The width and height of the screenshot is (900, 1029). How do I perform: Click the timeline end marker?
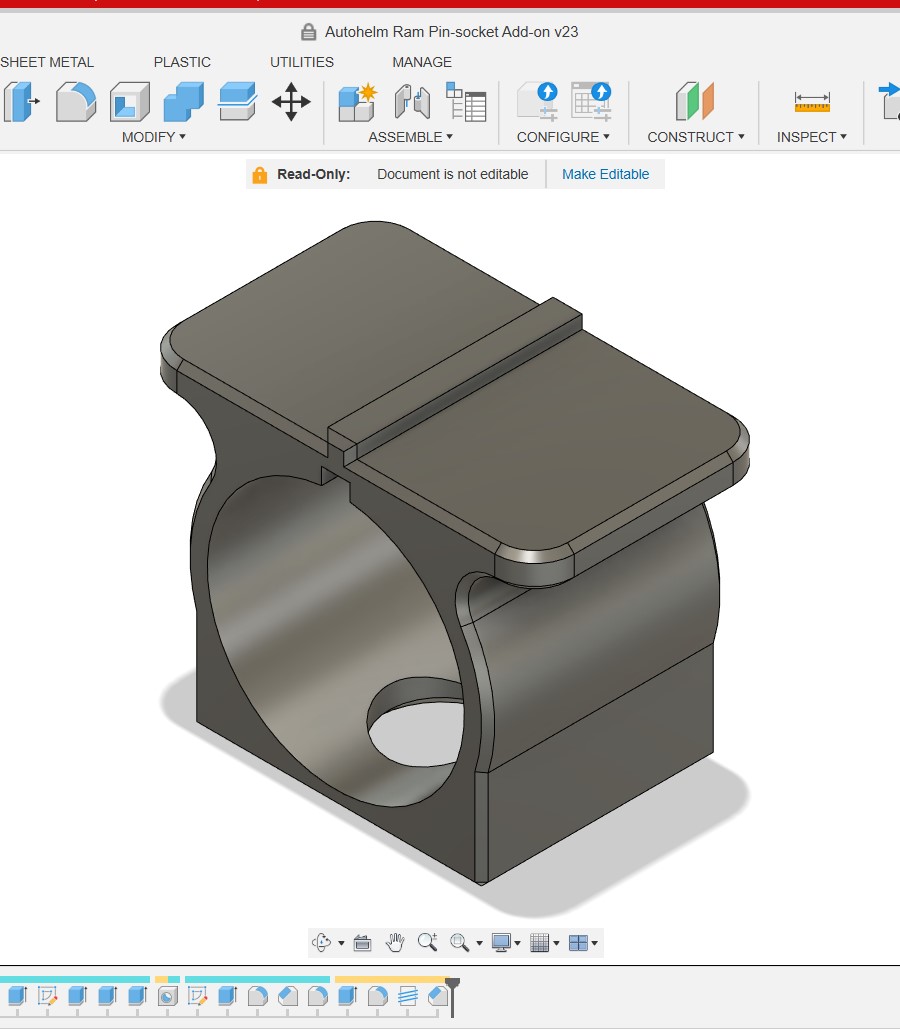coord(452,995)
